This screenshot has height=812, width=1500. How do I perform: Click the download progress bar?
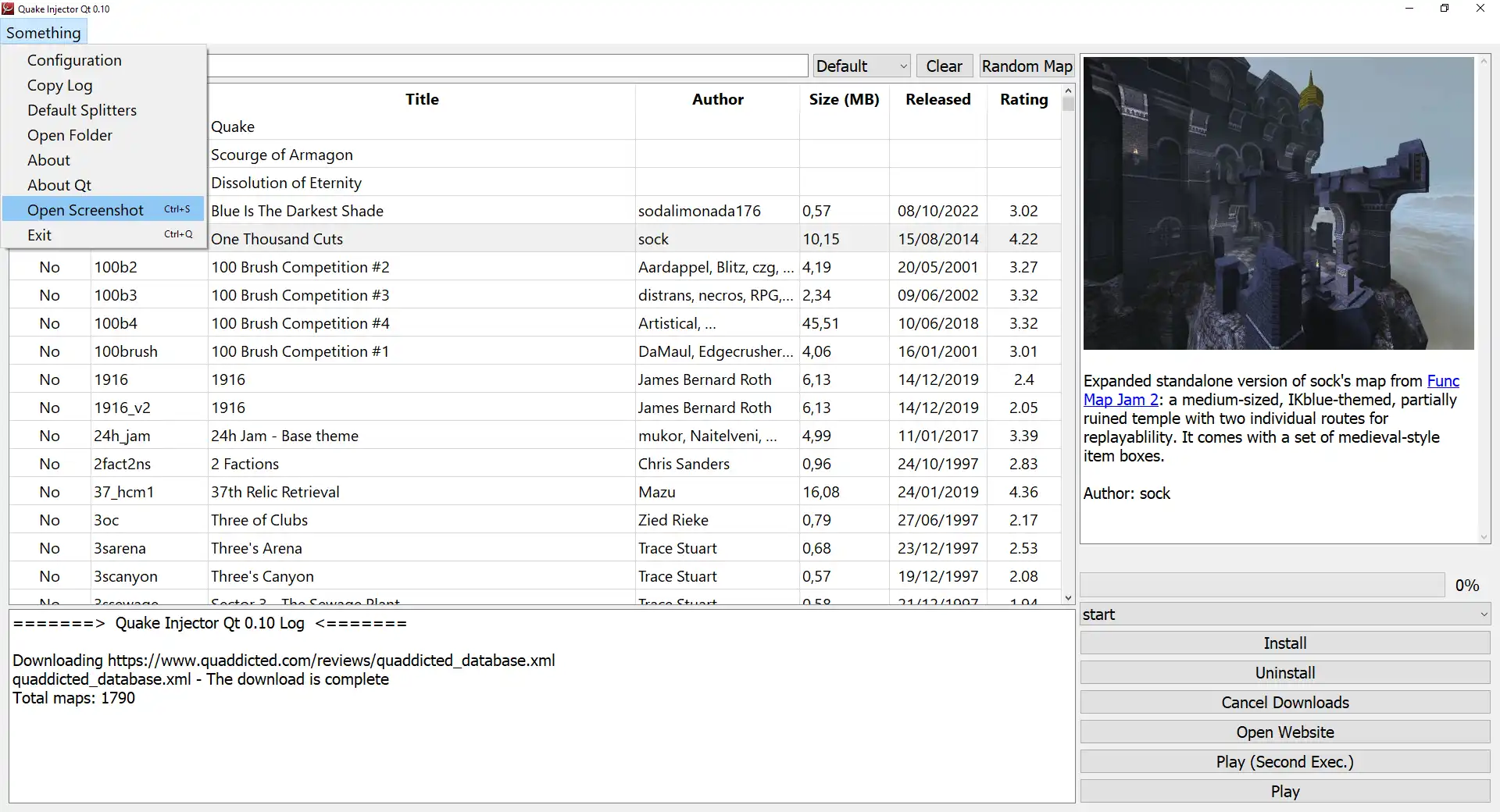pyautogui.click(x=1262, y=585)
